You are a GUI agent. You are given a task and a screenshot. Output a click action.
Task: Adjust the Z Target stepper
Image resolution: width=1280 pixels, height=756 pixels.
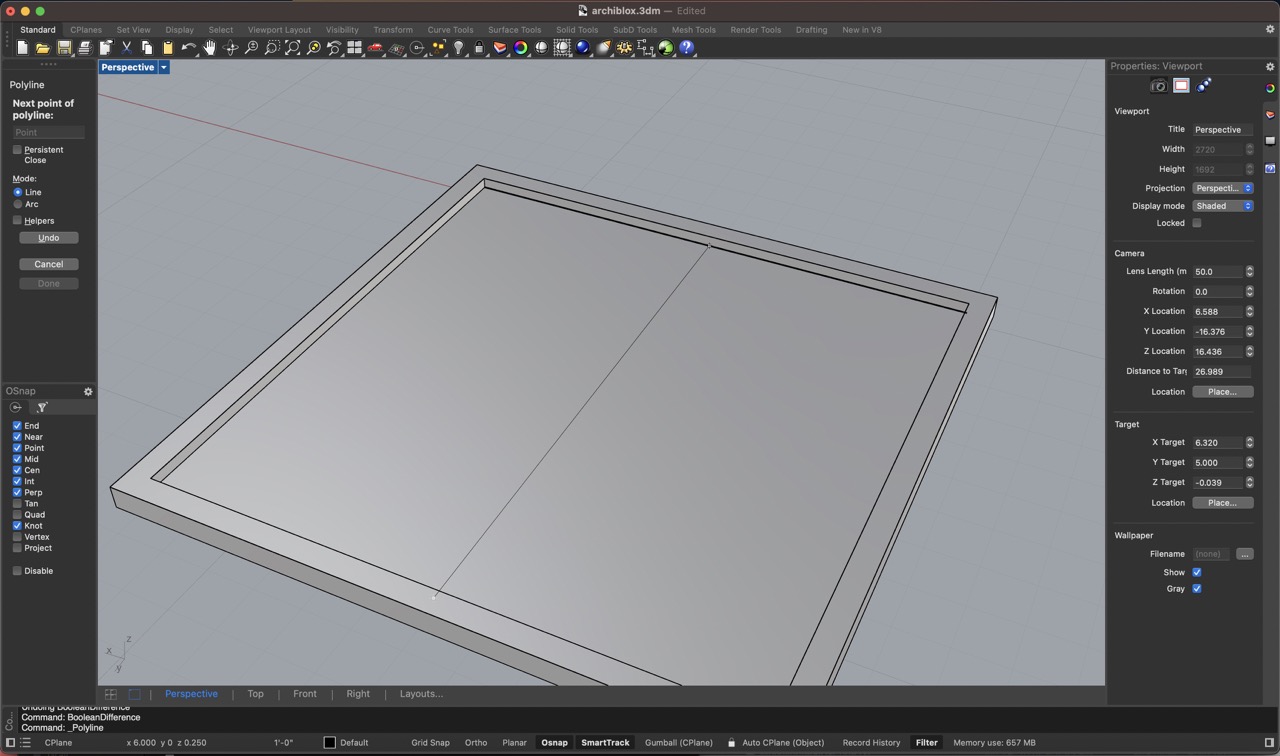pyautogui.click(x=1249, y=482)
